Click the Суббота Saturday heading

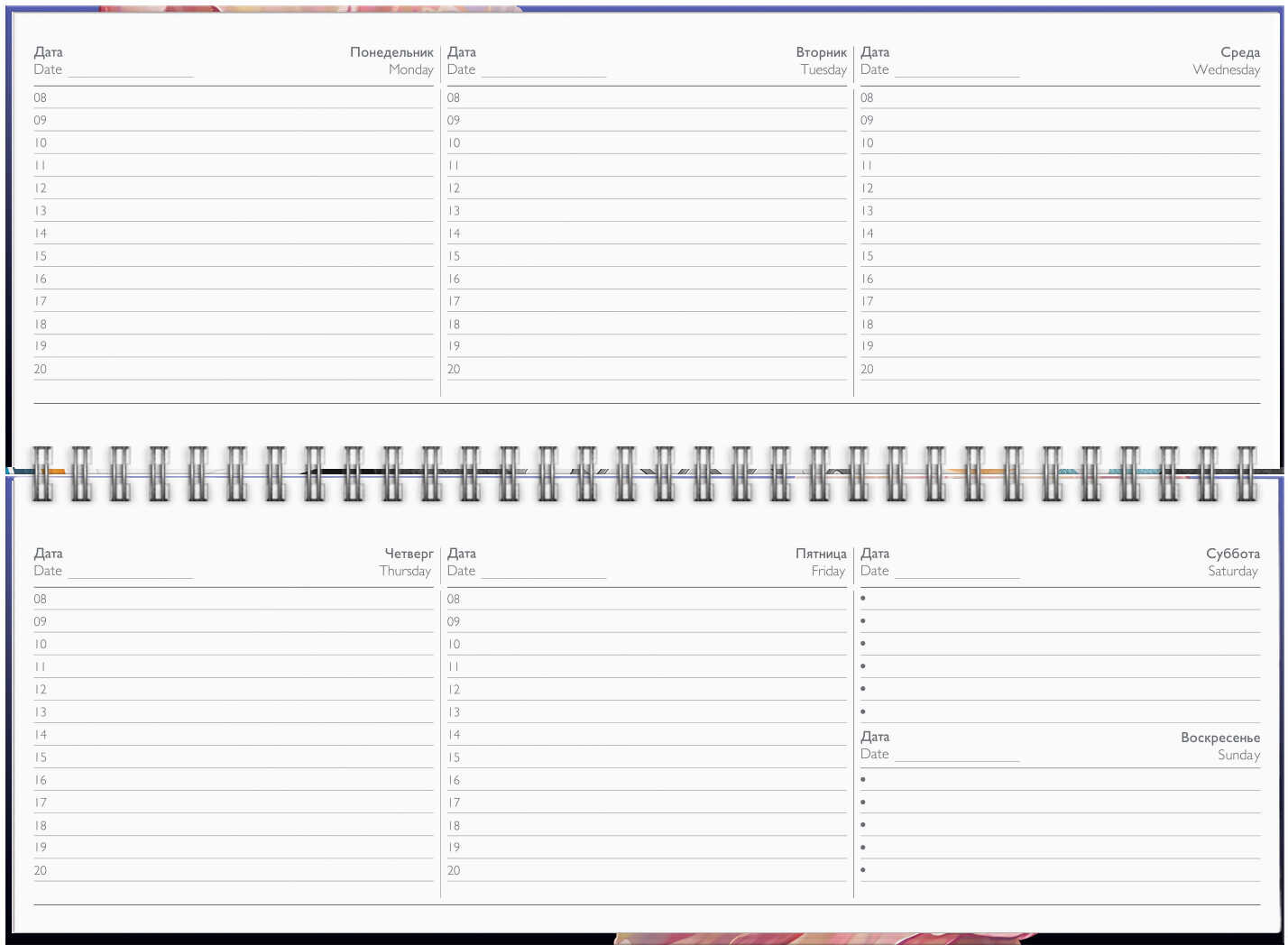1232,562
